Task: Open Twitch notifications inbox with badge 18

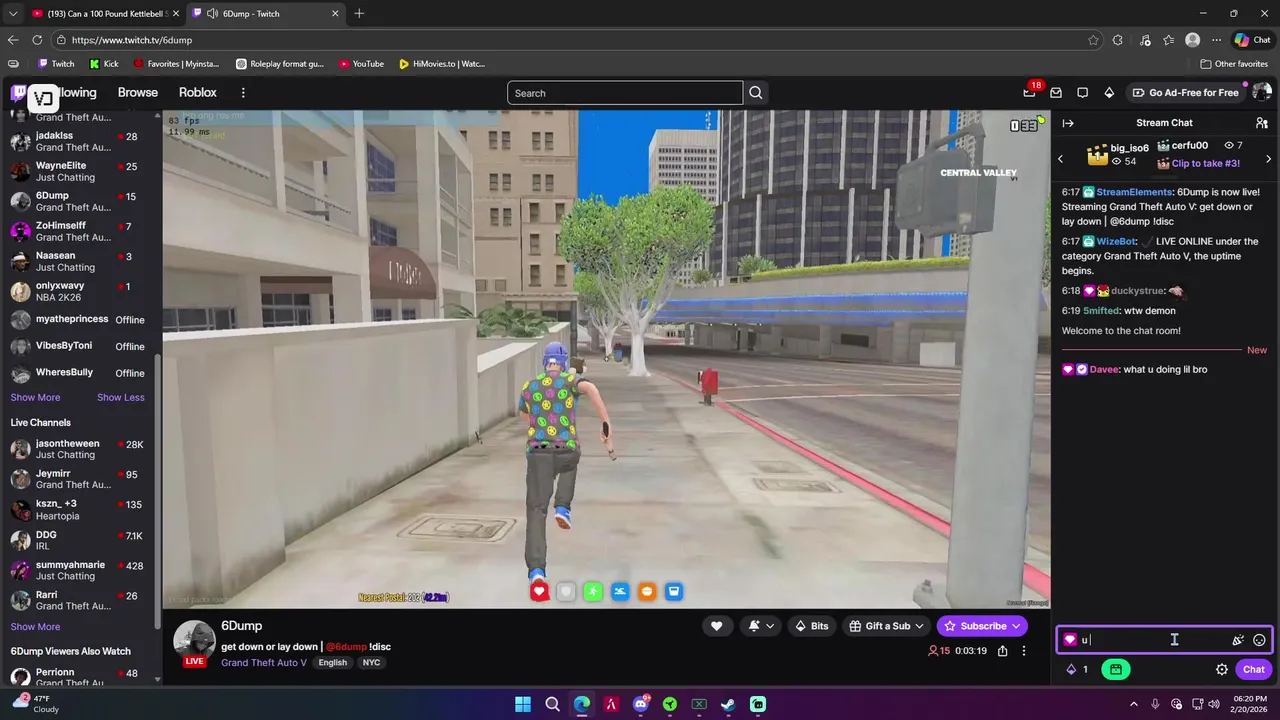Action: (x=1030, y=92)
